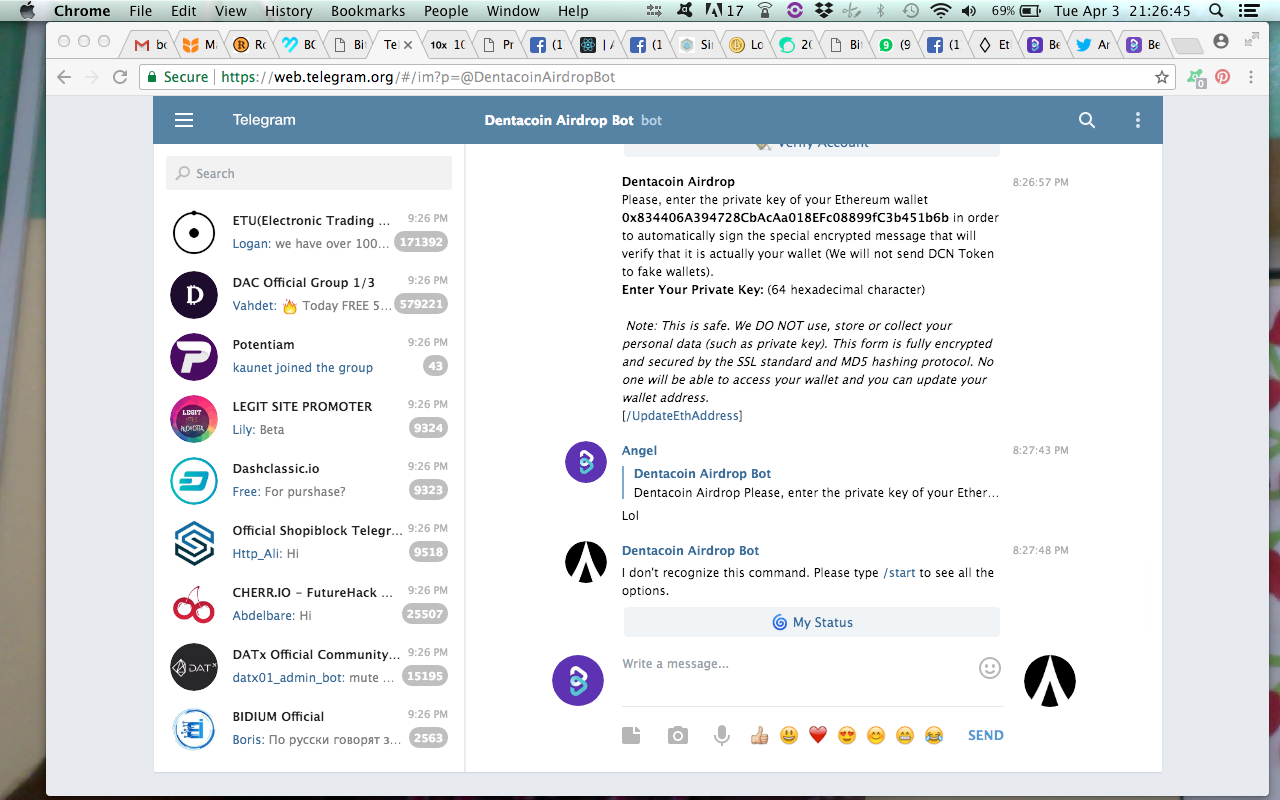Open DATx Official Community conversation
This screenshot has height=800, width=1280.
click(309, 667)
